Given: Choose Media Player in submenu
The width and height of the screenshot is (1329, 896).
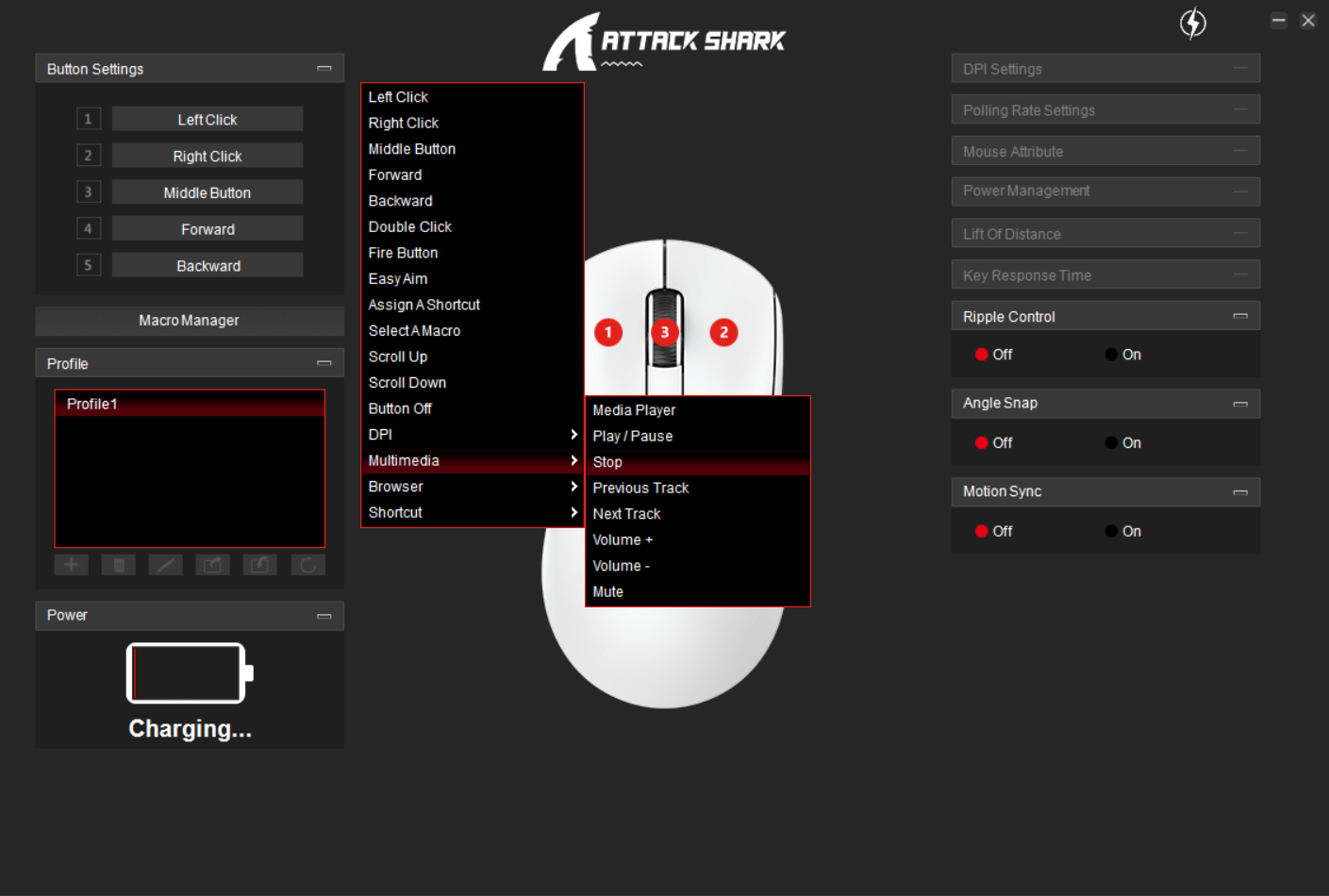Looking at the screenshot, I should coord(698,410).
